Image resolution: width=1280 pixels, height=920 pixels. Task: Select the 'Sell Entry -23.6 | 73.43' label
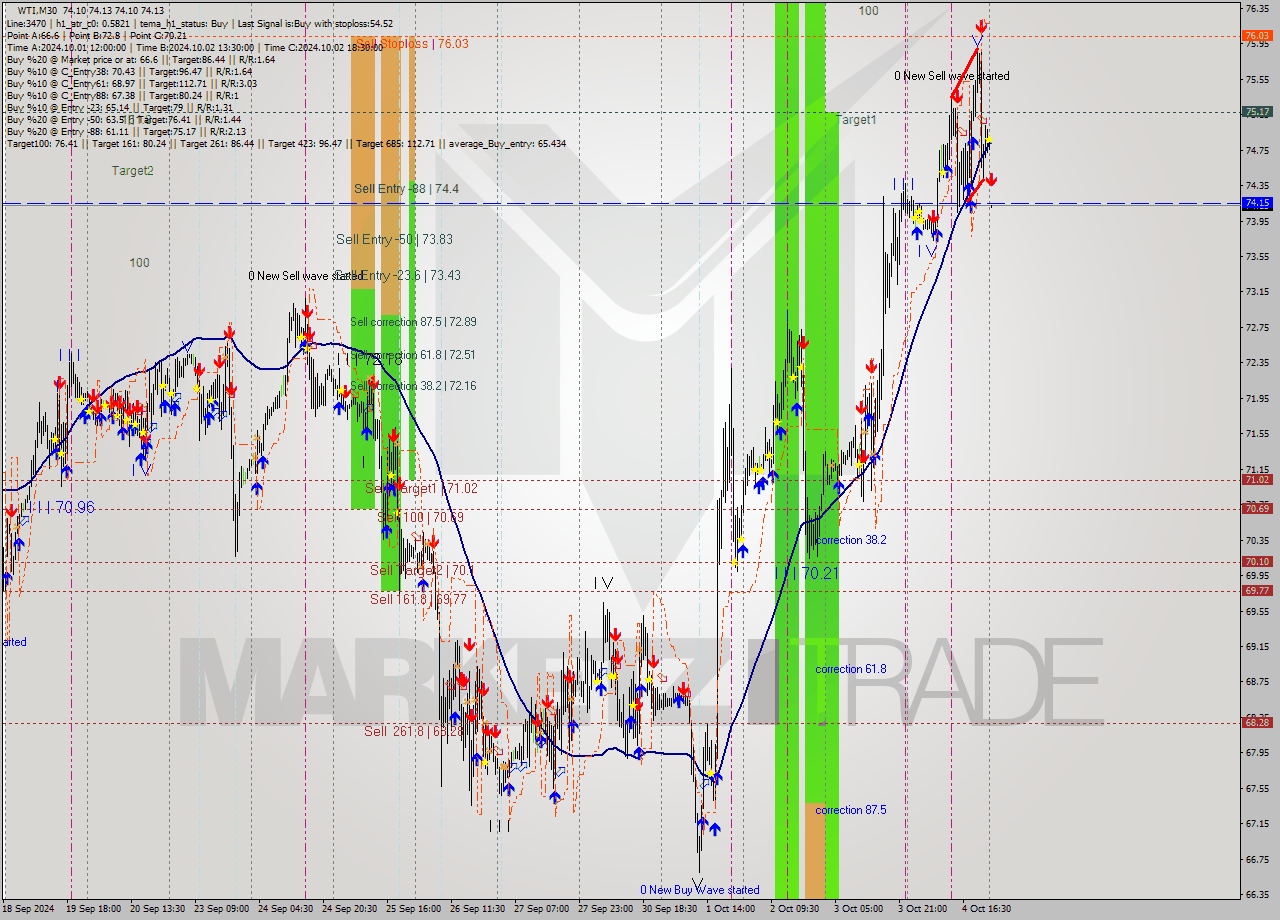(x=397, y=275)
